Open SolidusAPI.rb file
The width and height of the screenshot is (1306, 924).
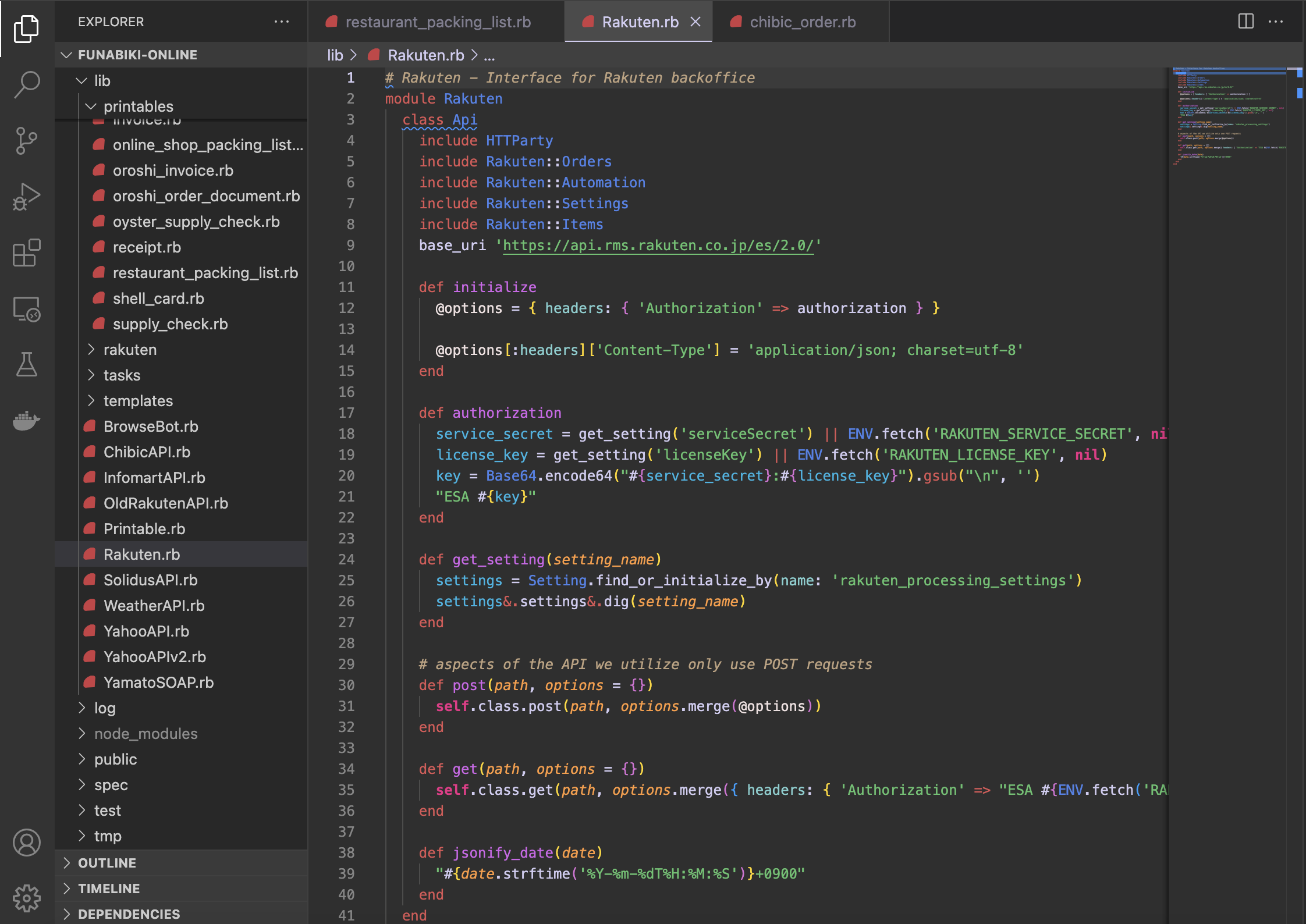pyautogui.click(x=181, y=580)
